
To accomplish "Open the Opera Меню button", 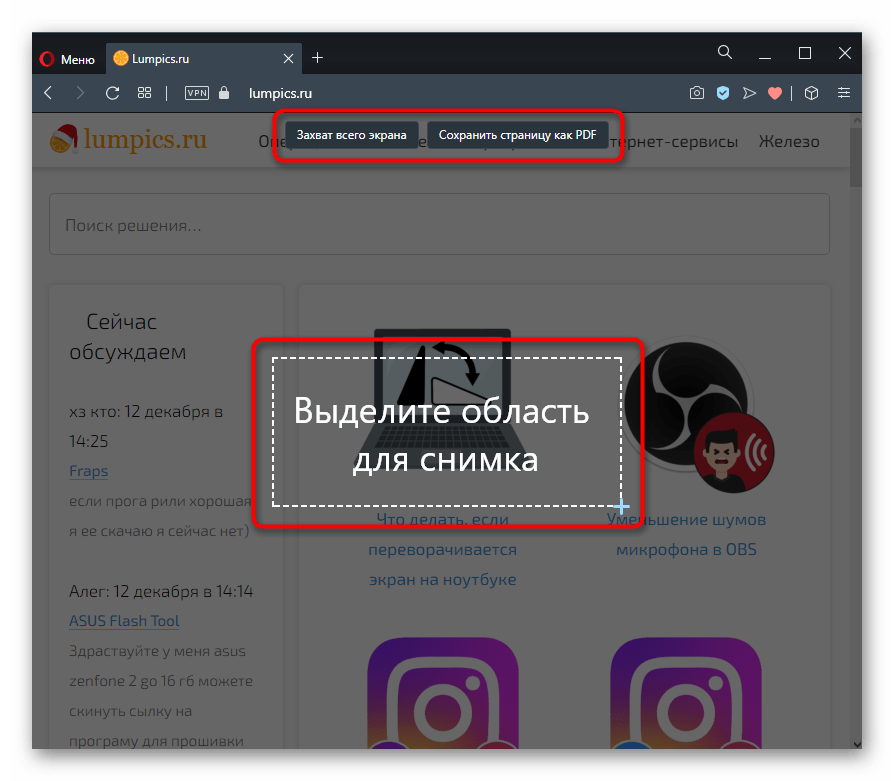I will click(68, 59).
